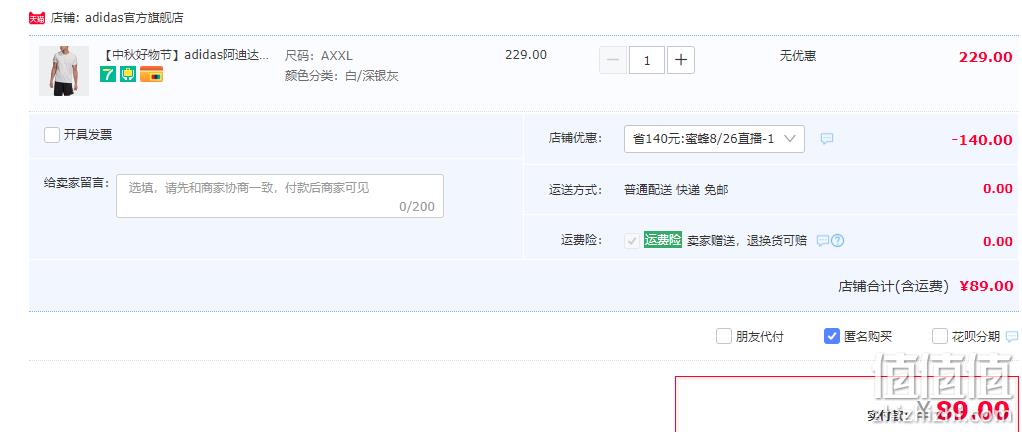Click the quantity input field showing 1

[647, 60]
